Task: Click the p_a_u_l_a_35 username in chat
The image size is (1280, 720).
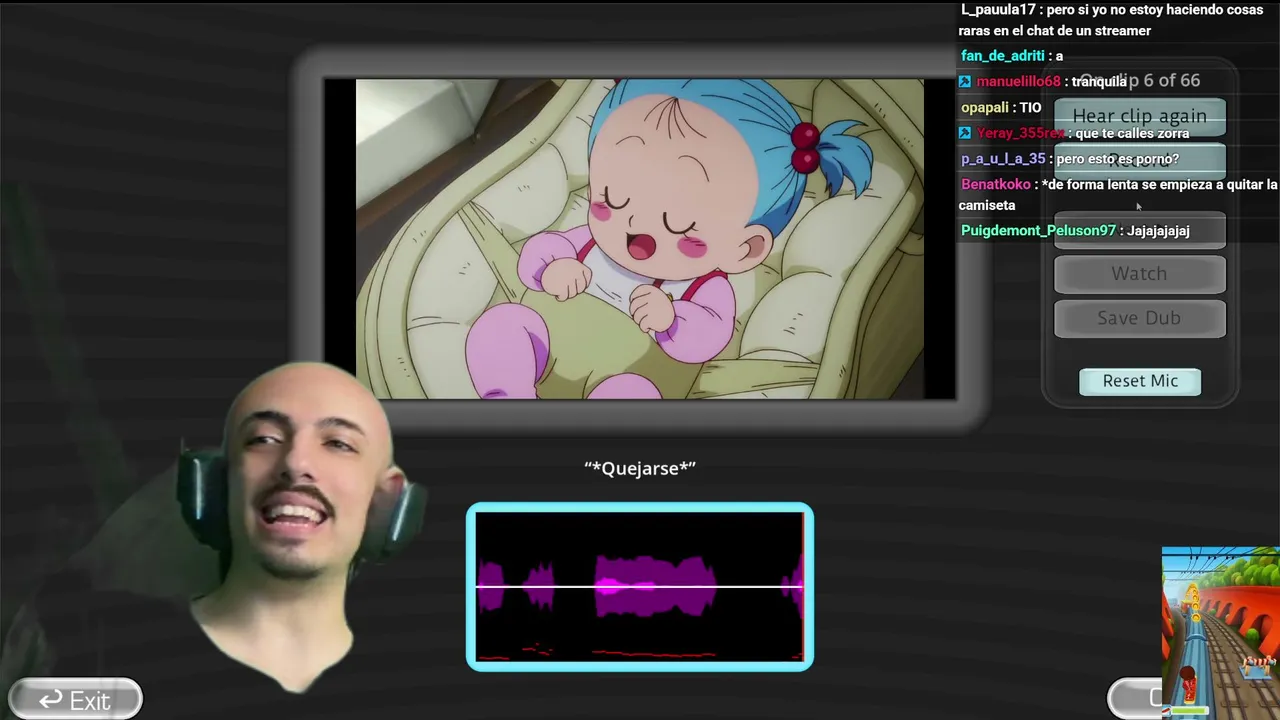Action: pyautogui.click(x=1003, y=159)
